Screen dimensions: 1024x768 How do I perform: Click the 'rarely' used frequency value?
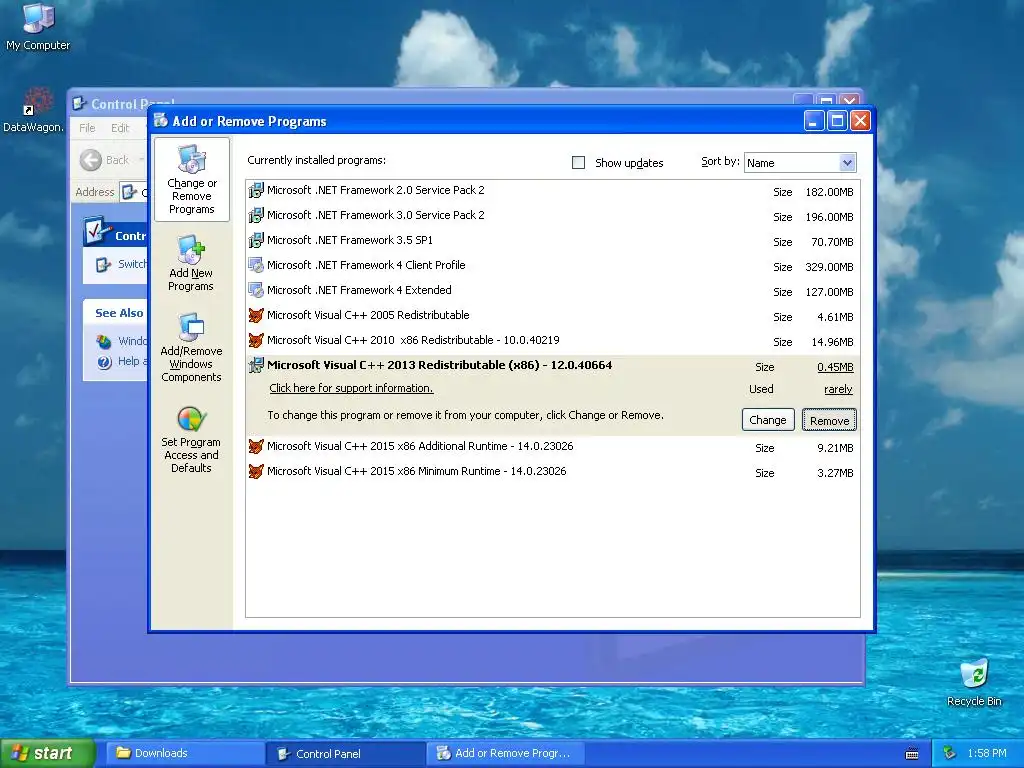839,389
